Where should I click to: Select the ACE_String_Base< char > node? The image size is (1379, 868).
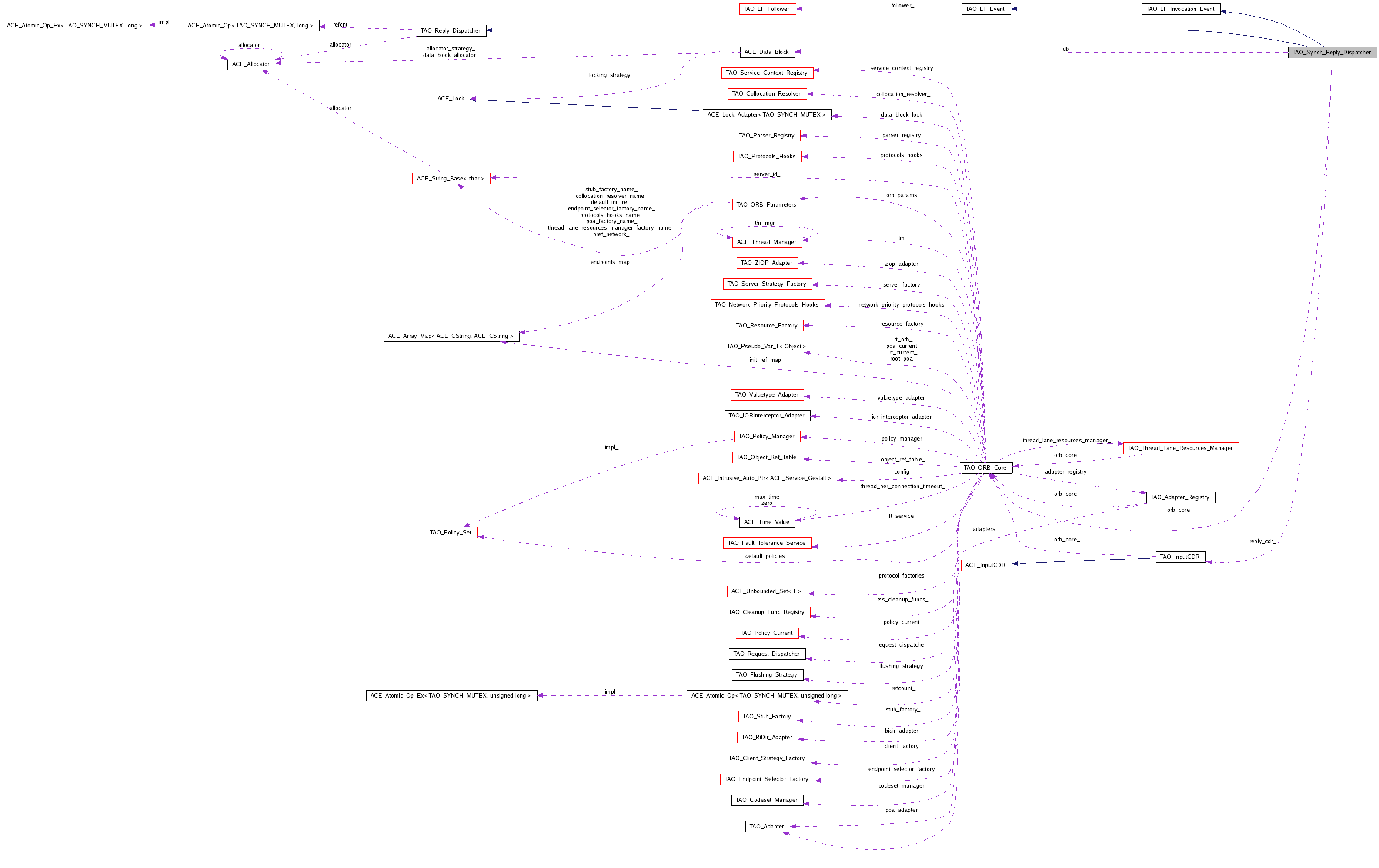point(451,179)
